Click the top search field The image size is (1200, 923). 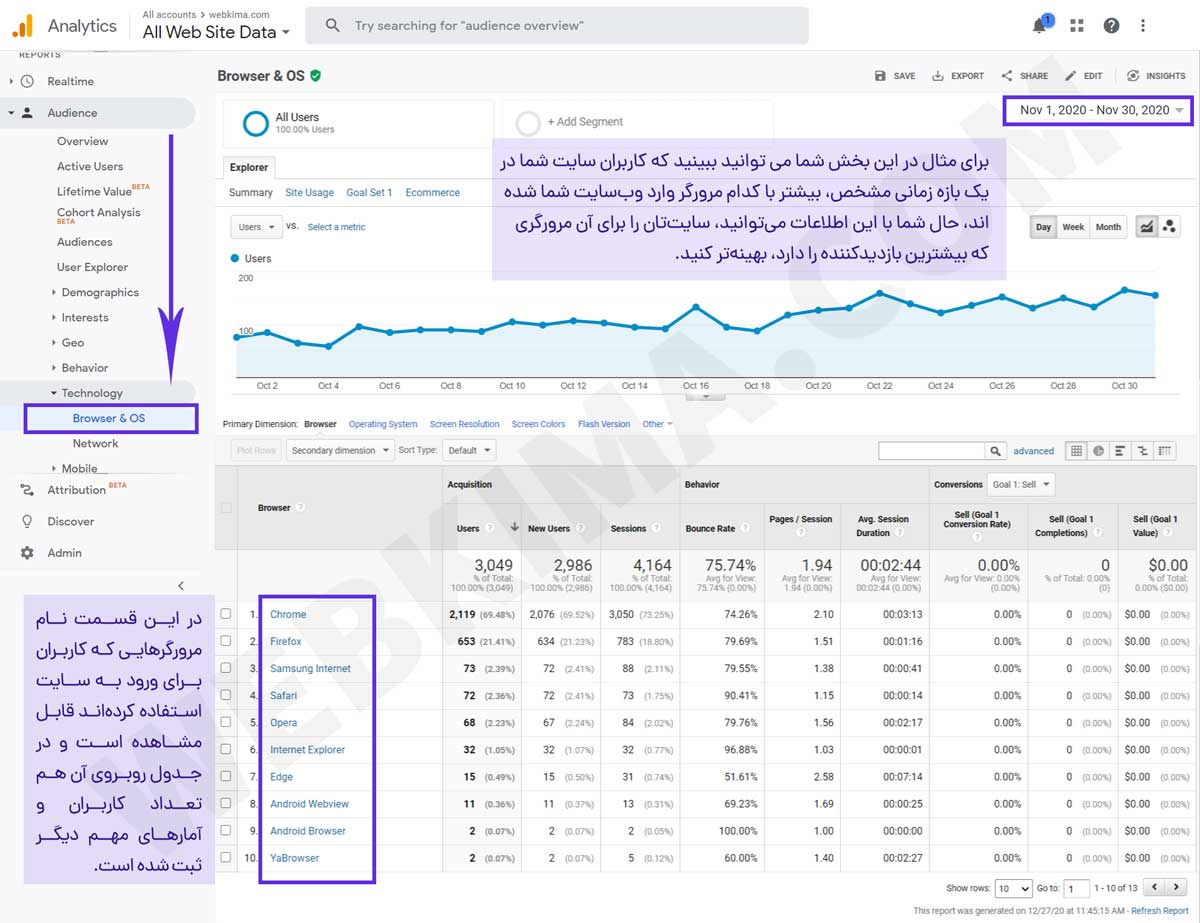[x=557, y=25]
